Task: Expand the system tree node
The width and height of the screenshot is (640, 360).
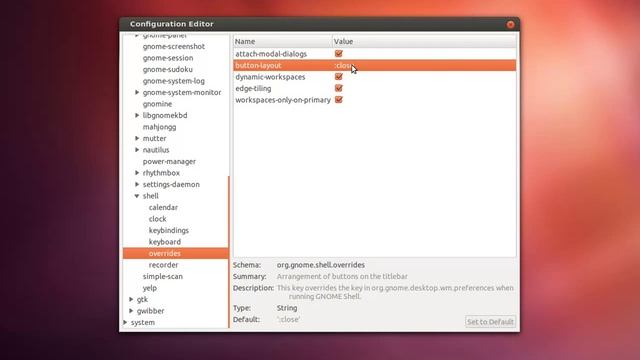Action: click(125, 322)
